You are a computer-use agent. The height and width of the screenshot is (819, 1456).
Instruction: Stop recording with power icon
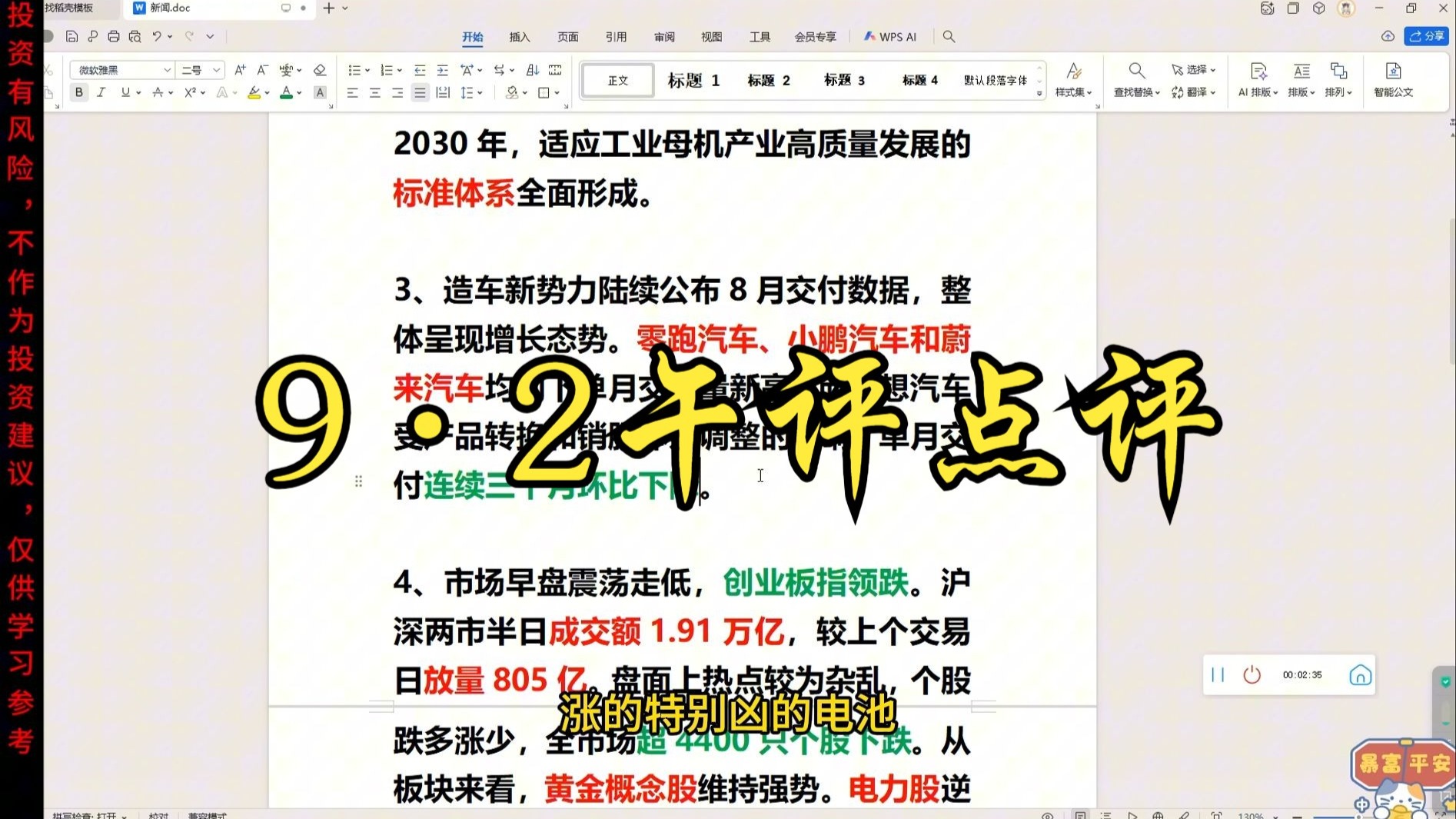[x=1252, y=674]
